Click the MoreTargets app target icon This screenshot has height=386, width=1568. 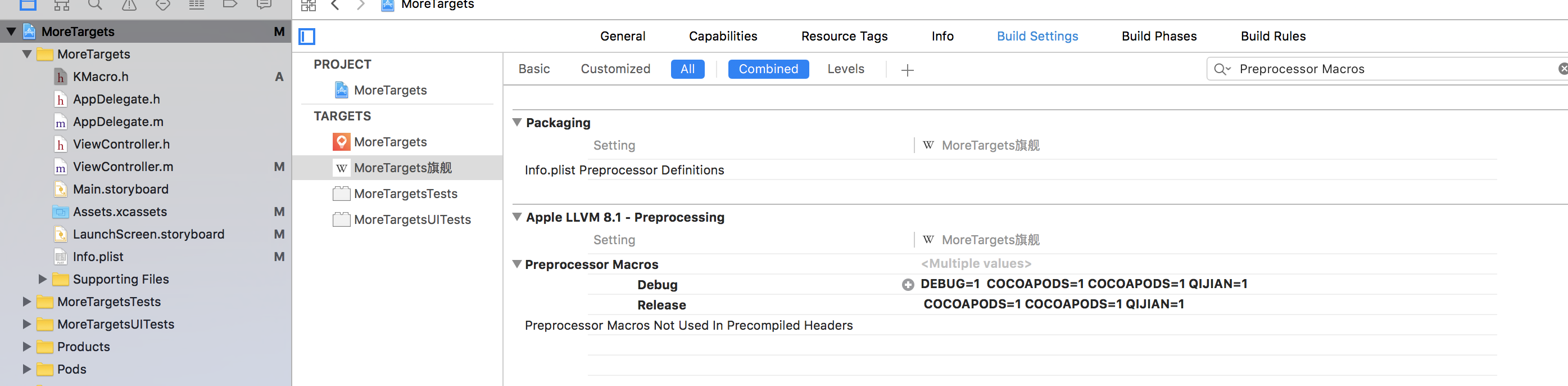click(x=342, y=142)
